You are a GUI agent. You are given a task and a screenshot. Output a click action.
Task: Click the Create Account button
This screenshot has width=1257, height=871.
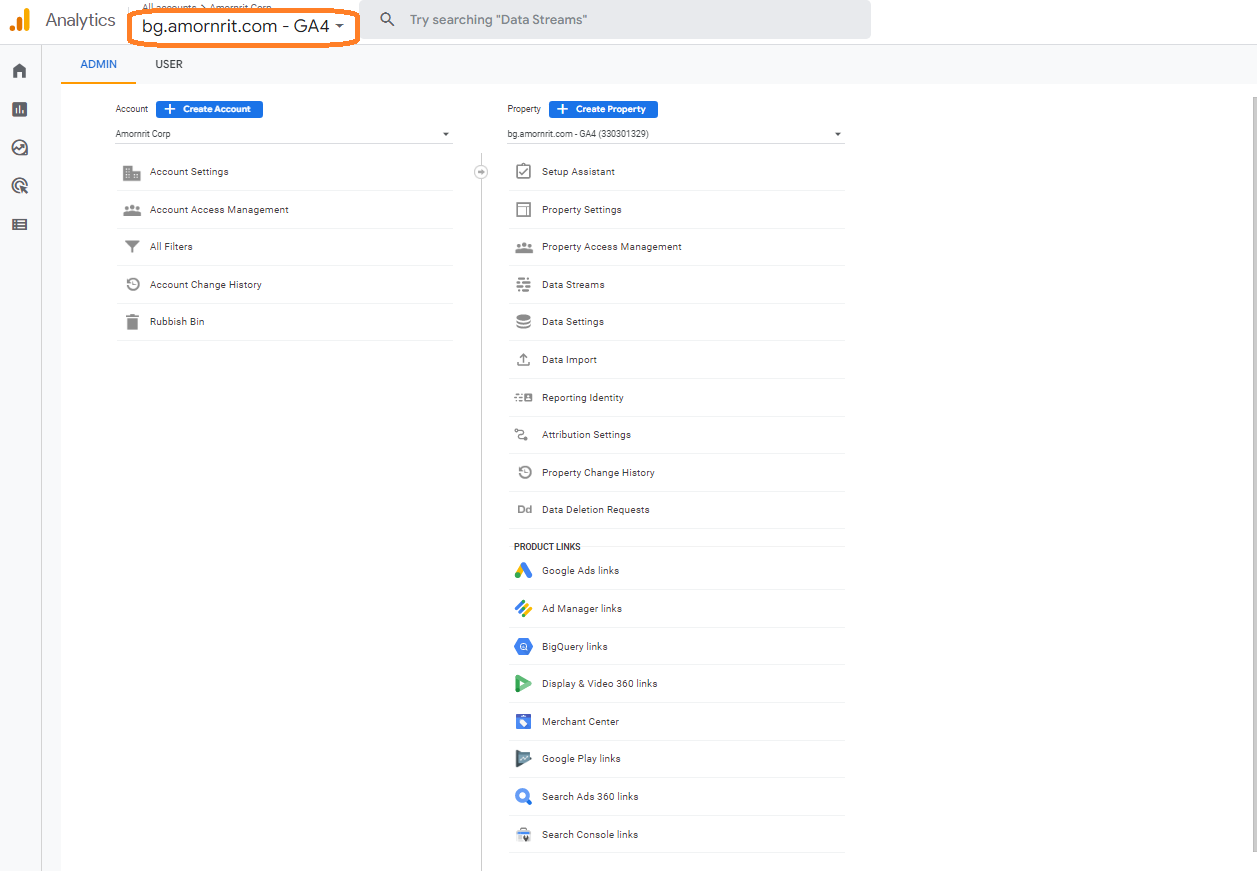point(209,109)
